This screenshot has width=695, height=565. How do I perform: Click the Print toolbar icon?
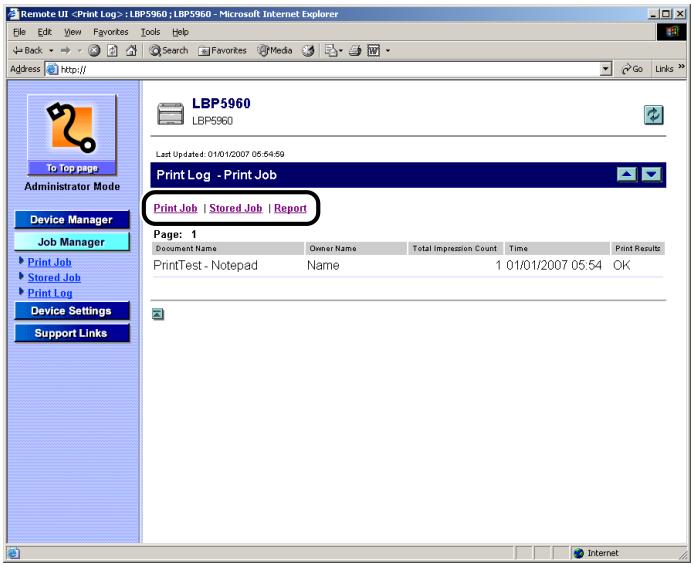pyautogui.click(x=355, y=51)
